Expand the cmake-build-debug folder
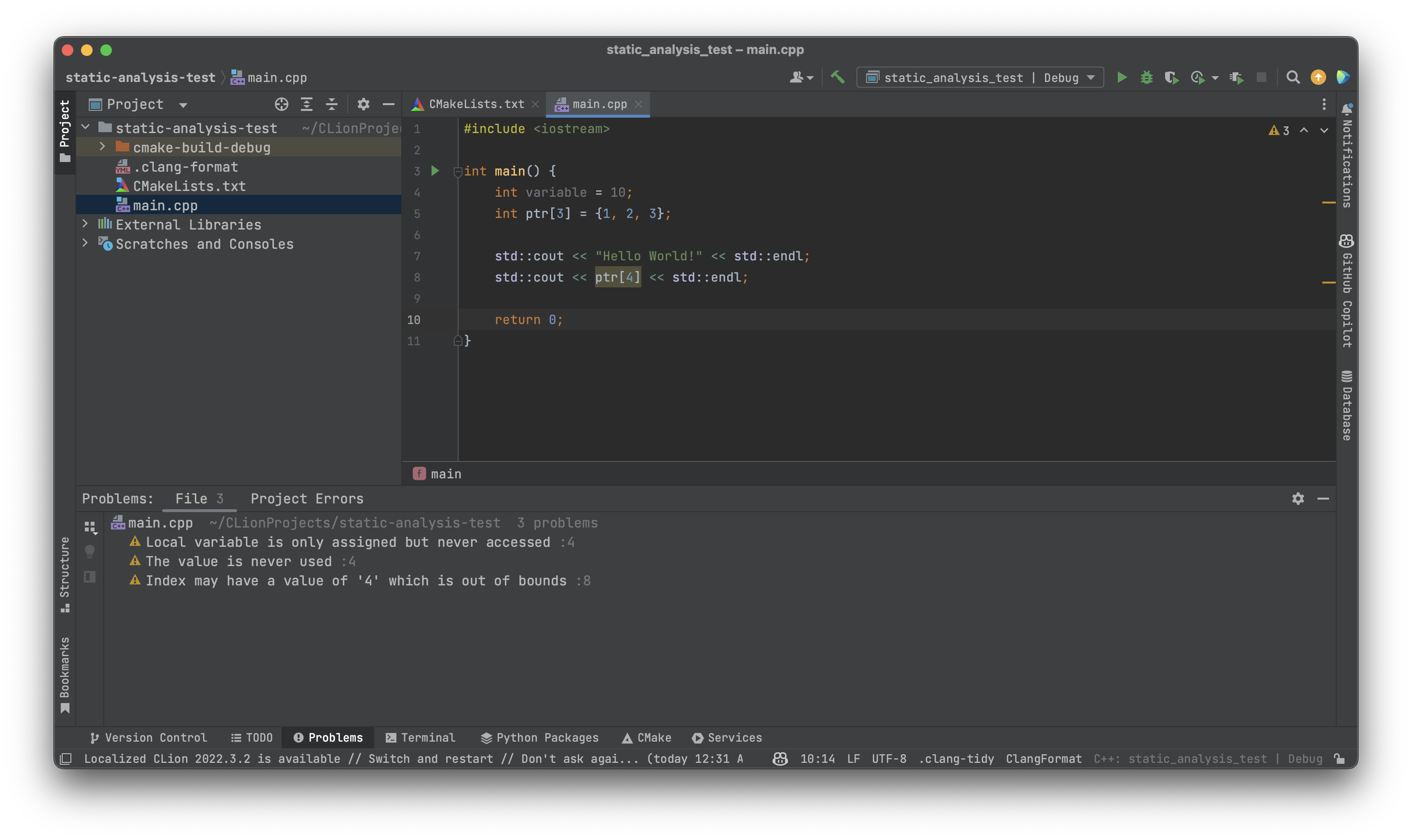 click(102, 147)
